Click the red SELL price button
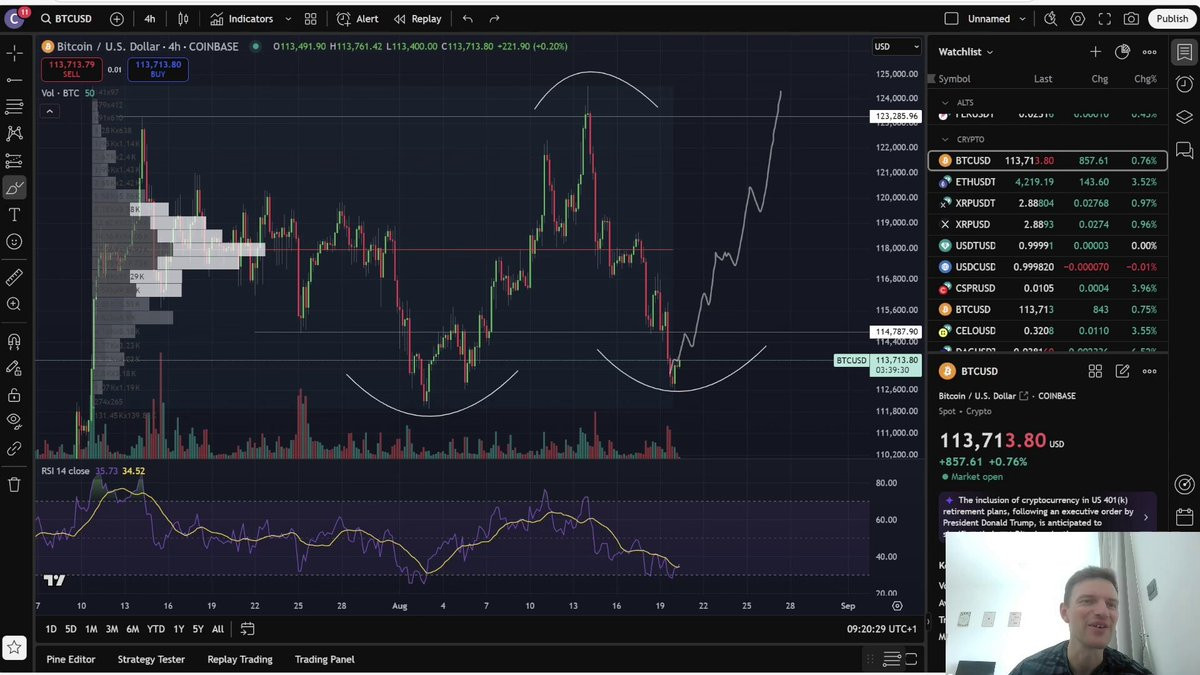The width and height of the screenshot is (1200, 675). 71,69
